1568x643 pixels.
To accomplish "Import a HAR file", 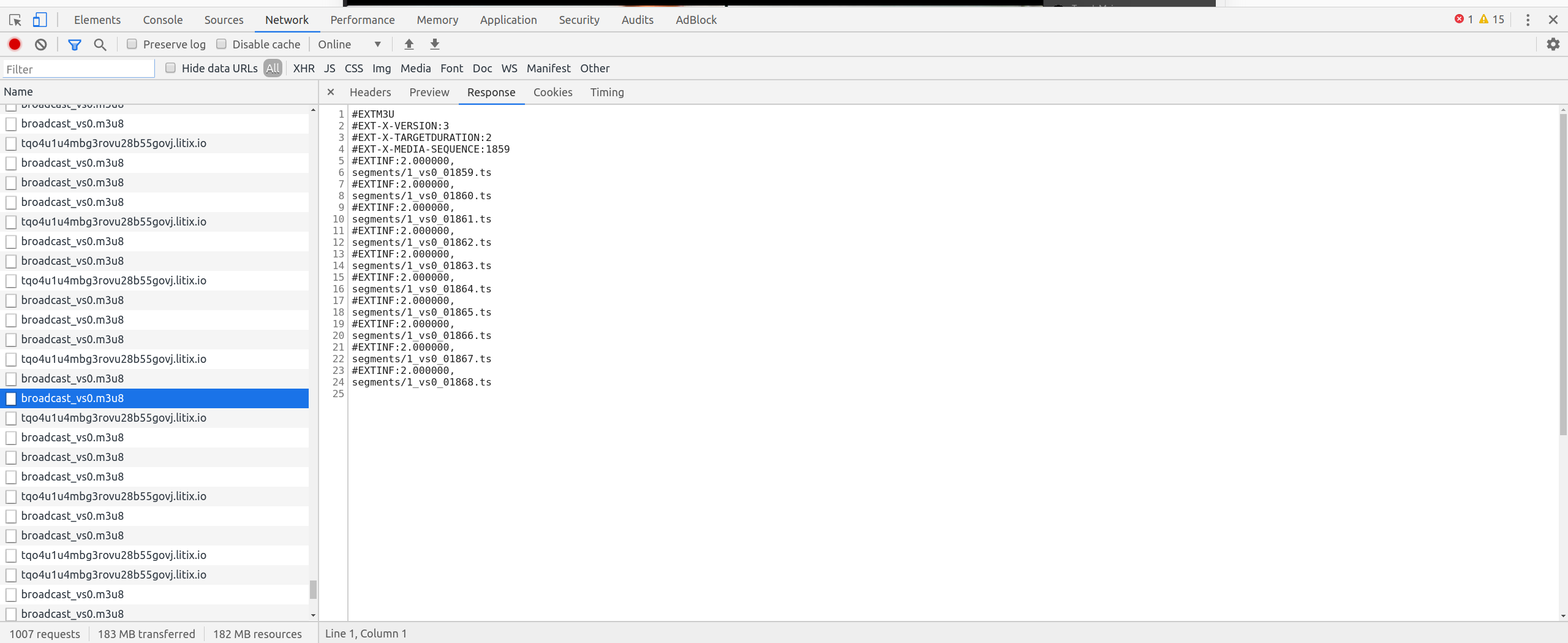I will (409, 44).
